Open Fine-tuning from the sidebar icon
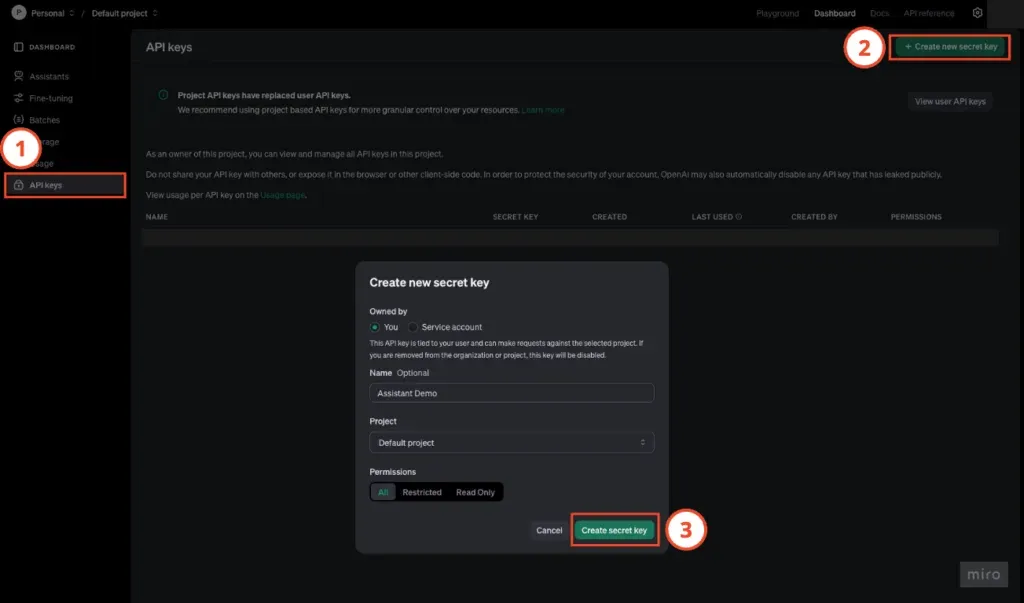1024x603 pixels. click(18, 97)
